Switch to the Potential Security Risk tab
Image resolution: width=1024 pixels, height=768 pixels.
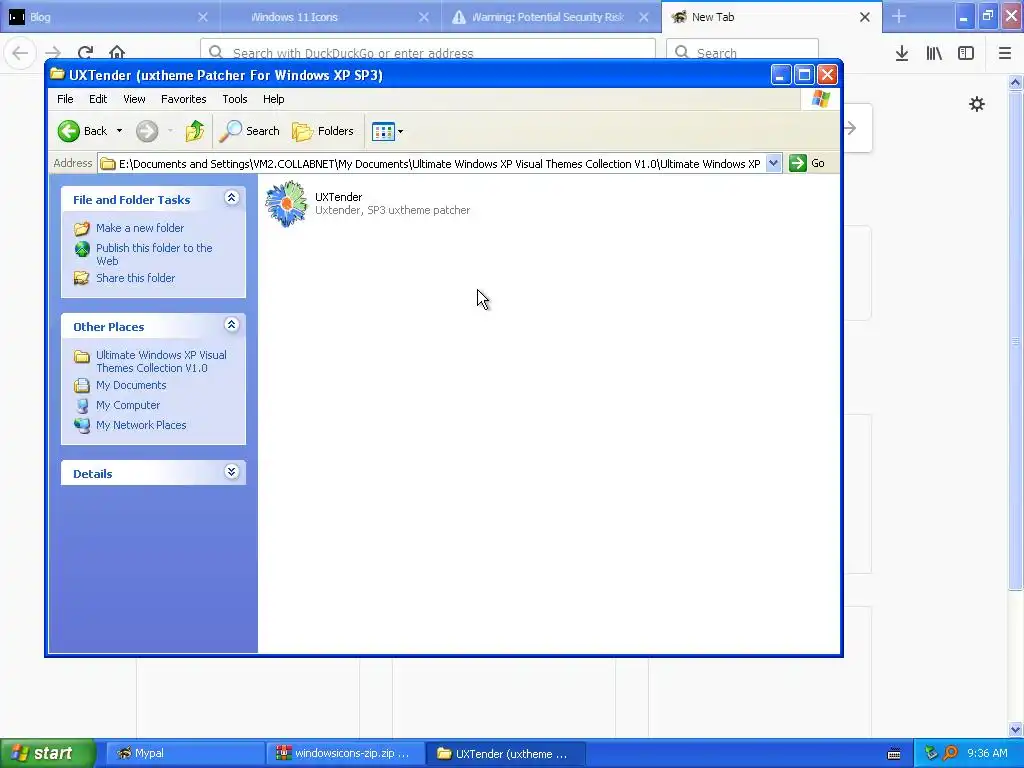click(547, 17)
